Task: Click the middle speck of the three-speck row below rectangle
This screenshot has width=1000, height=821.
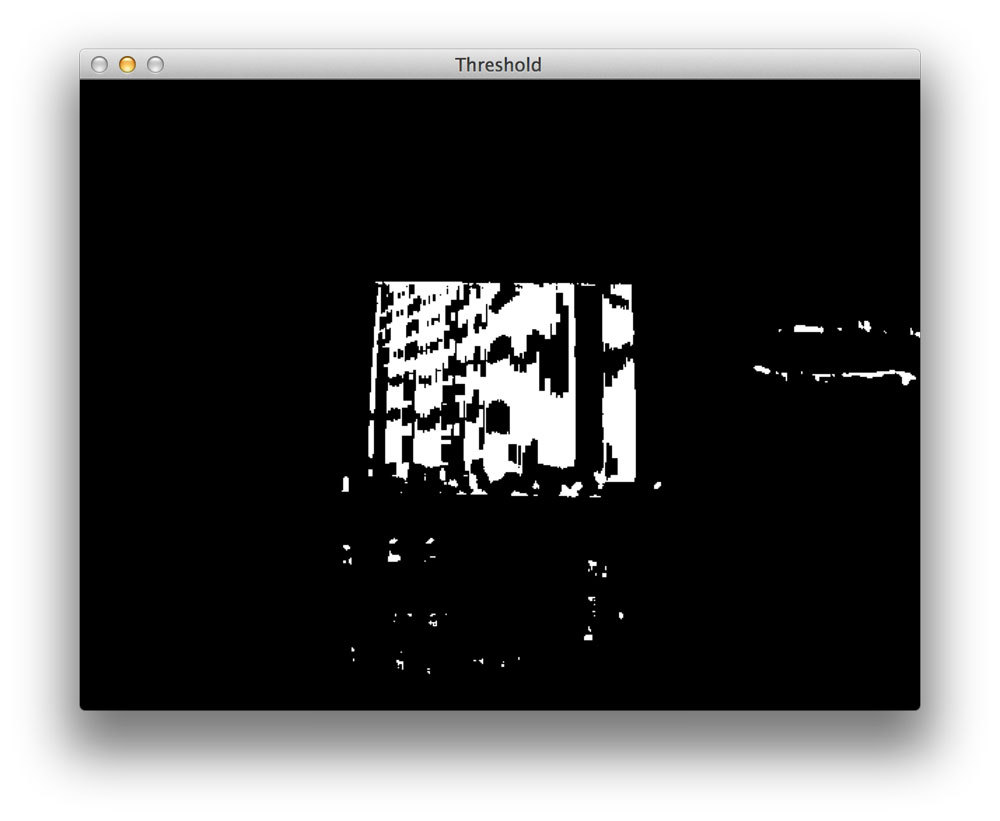Action: pos(393,551)
